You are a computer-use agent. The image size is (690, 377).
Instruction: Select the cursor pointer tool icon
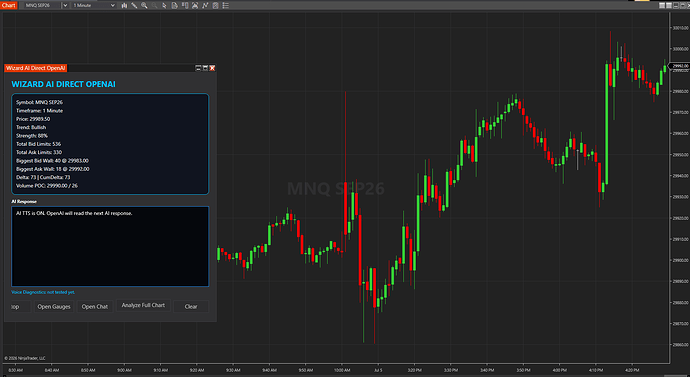(164, 5)
